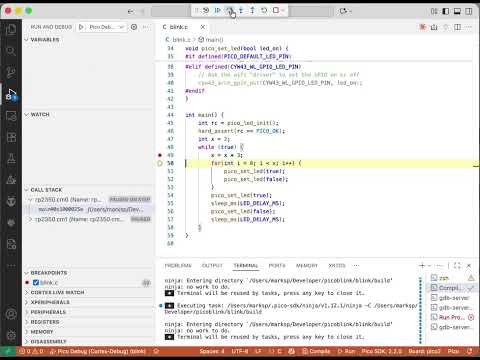
Task: Click Pico SDK: 2.2.0 in status bar
Action: coord(382,351)
